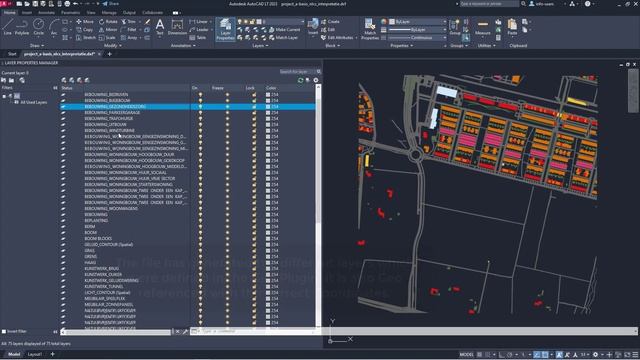Lock the BEBOUWING_TRAFOHUISJE layer
The height and width of the screenshot is (360, 640).
coord(254,118)
